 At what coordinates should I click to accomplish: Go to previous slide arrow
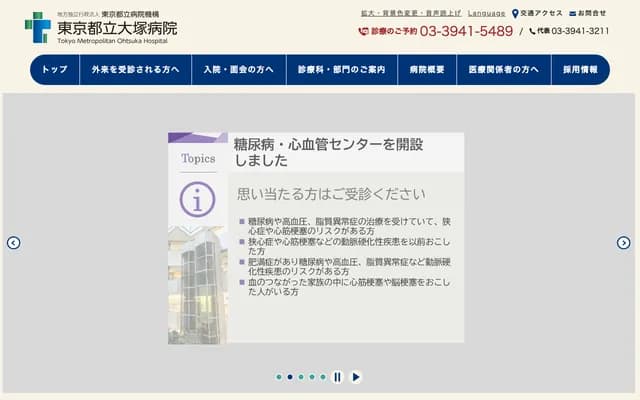tap(13, 243)
